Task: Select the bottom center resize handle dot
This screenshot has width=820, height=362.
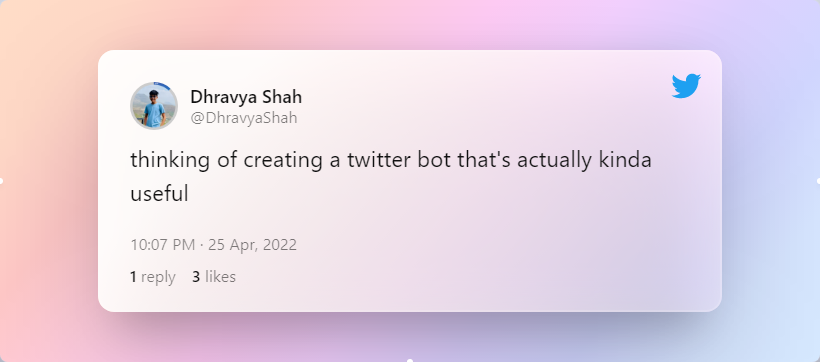Action: (410, 360)
